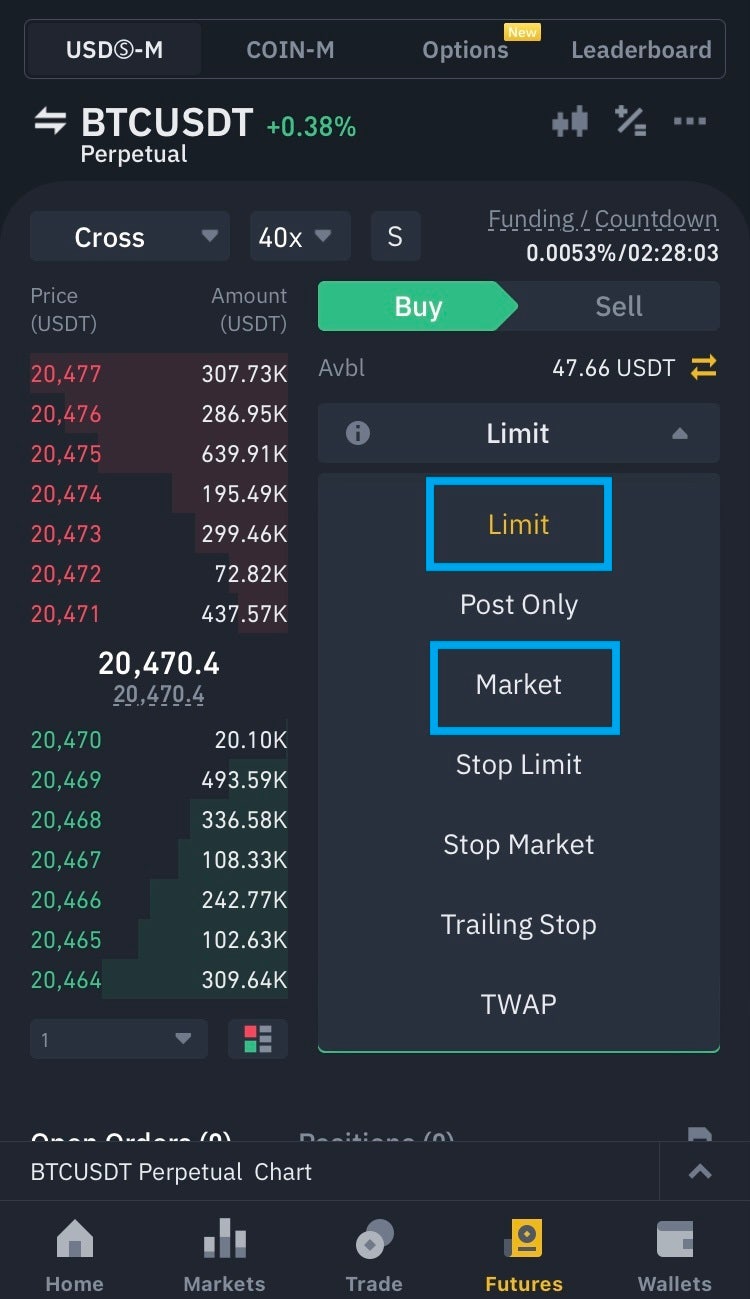Tap the transfer funds arrows icon
This screenshot has height=1299, width=750.
click(704, 368)
